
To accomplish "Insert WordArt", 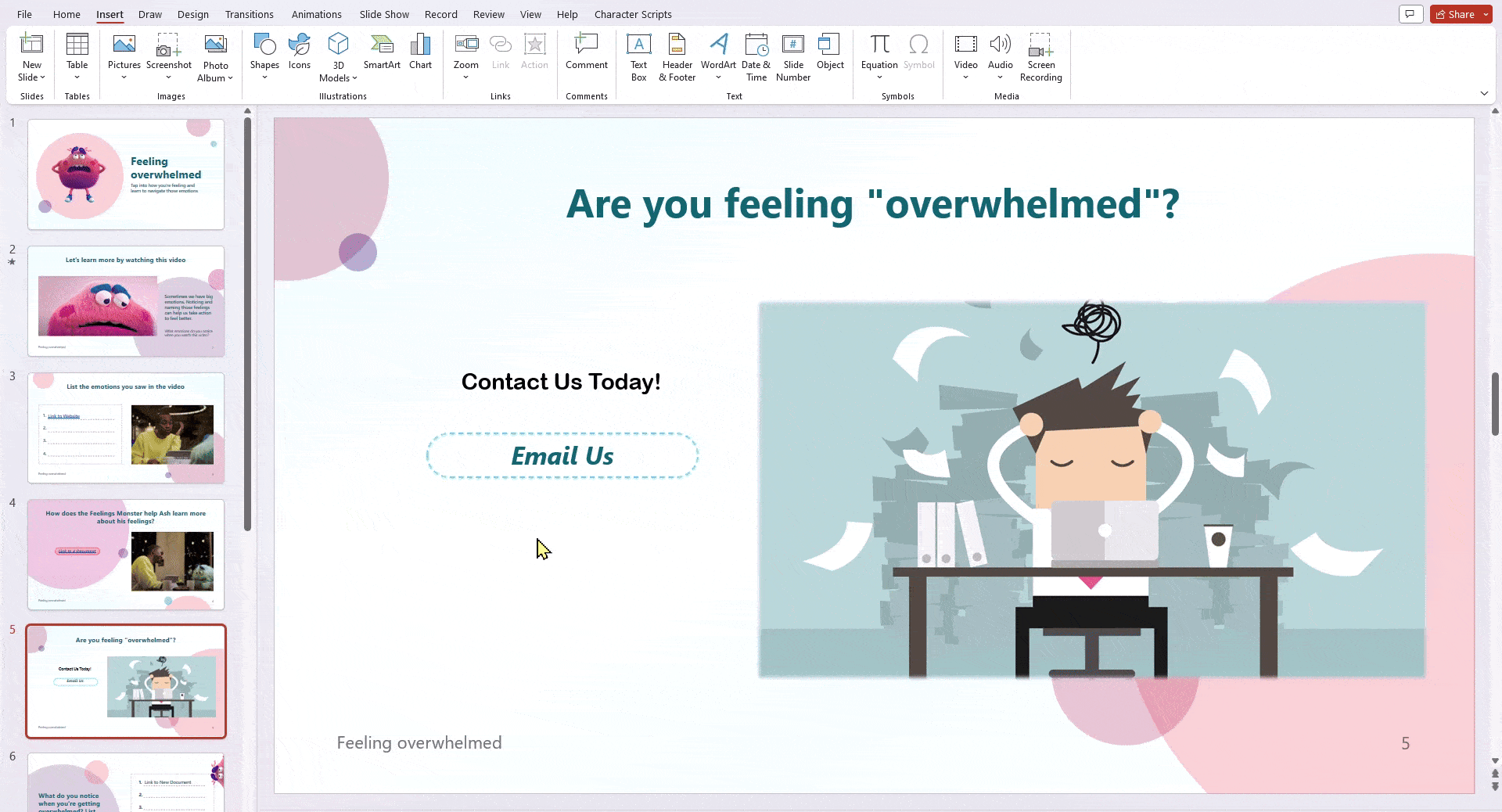I will point(718,55).
